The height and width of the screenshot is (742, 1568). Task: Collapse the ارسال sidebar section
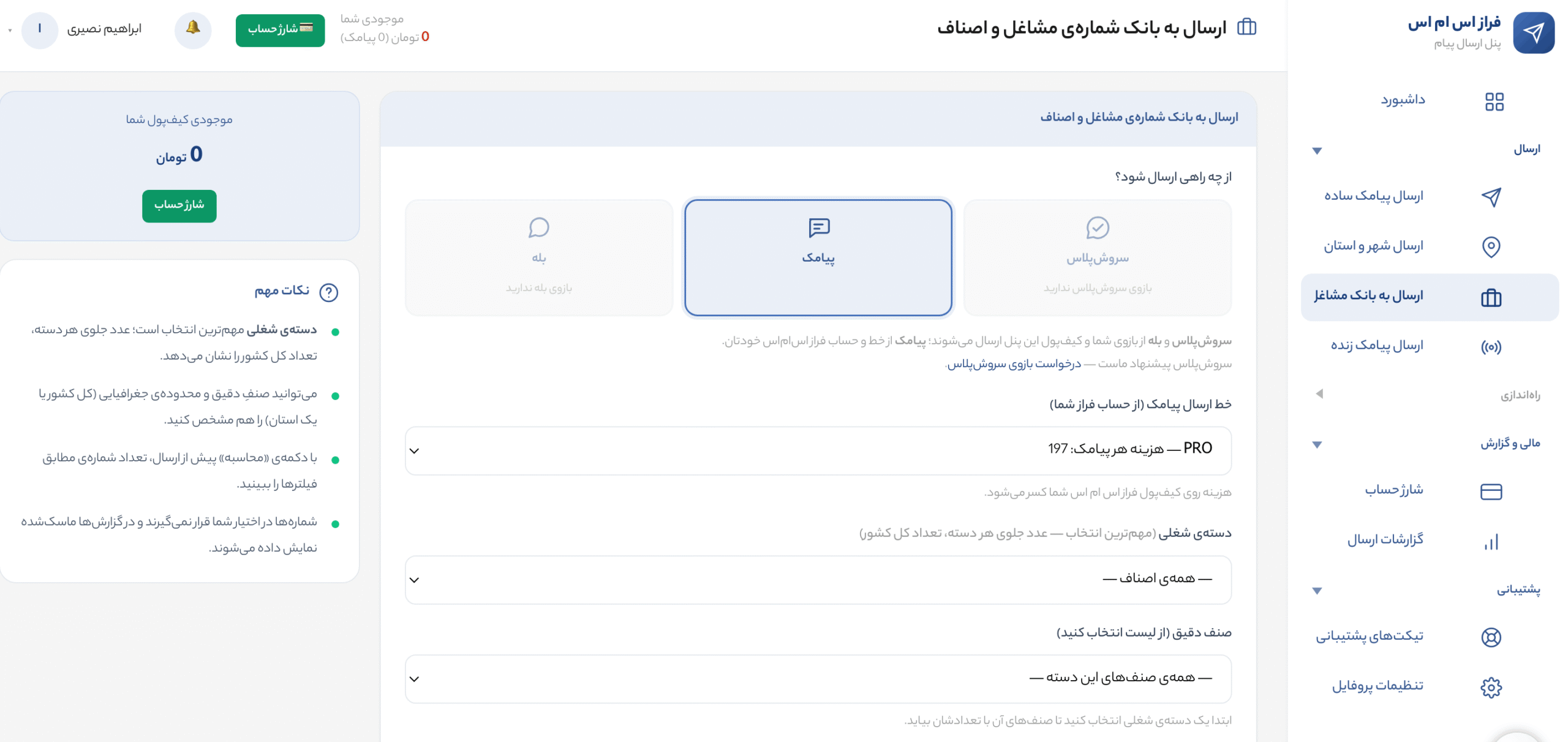pyautogui.click(x=1316, y=151)
